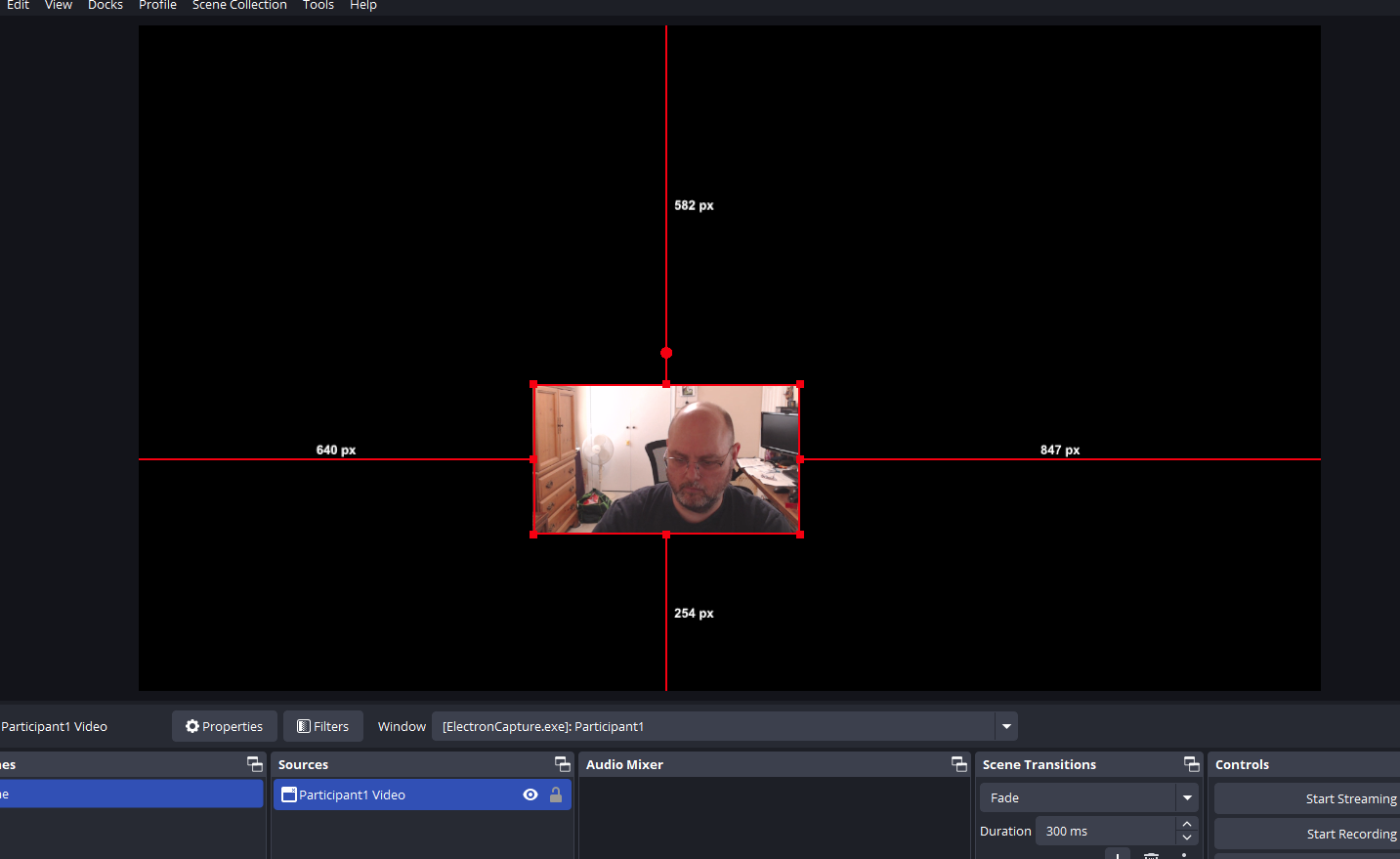Click the left-middle resize handle of the source
The height and width of the screenshot is (859, 1400).
533,459
